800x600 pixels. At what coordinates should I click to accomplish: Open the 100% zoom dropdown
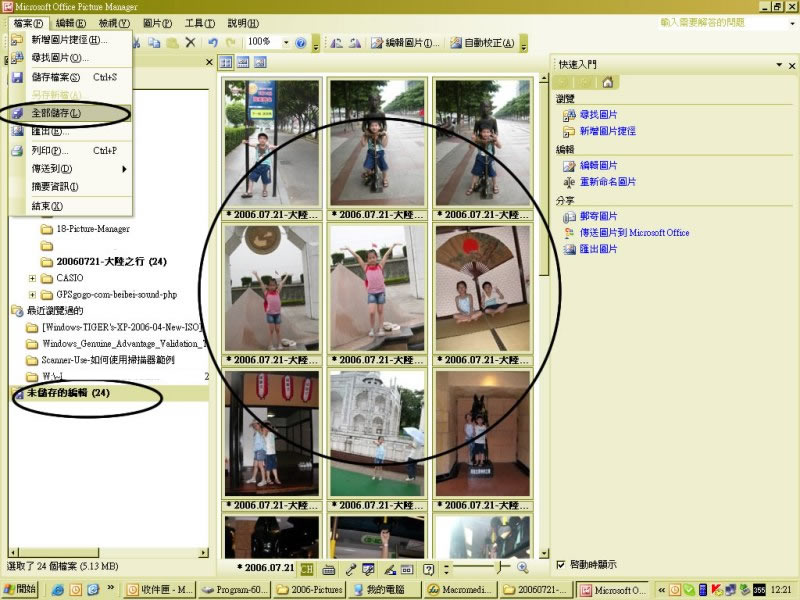(x=286, y=42)
